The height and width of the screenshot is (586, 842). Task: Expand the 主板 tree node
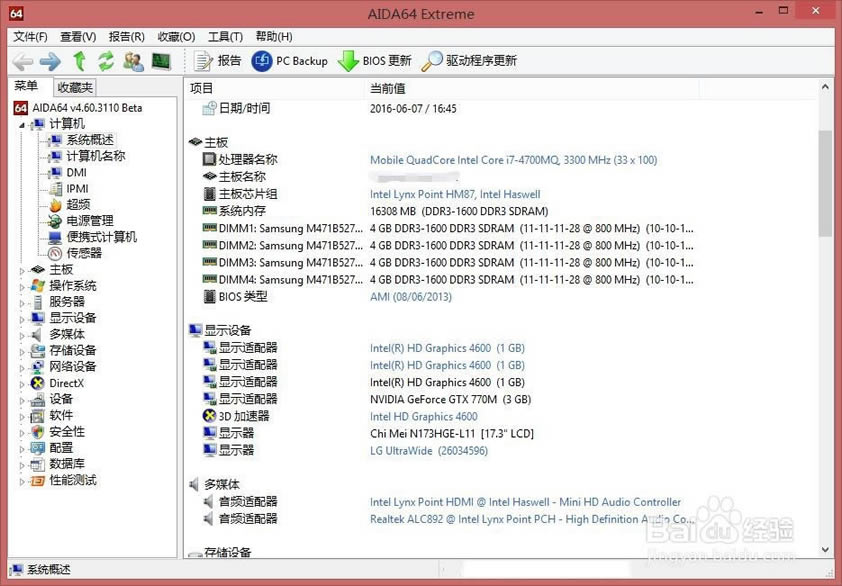coord(22,270)
